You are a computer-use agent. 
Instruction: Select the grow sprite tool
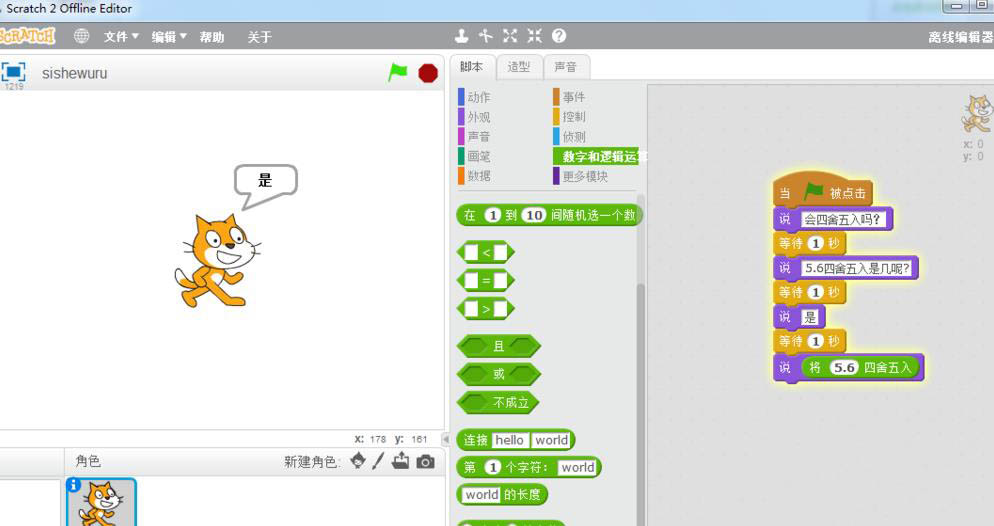tap(510, 36)
